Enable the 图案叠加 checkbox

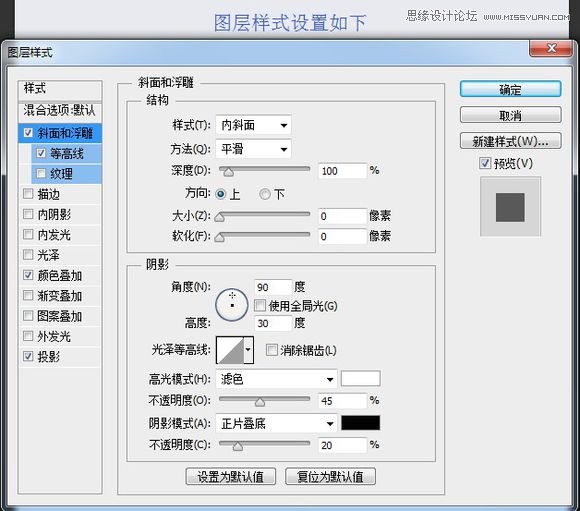(x=28, y=316)
